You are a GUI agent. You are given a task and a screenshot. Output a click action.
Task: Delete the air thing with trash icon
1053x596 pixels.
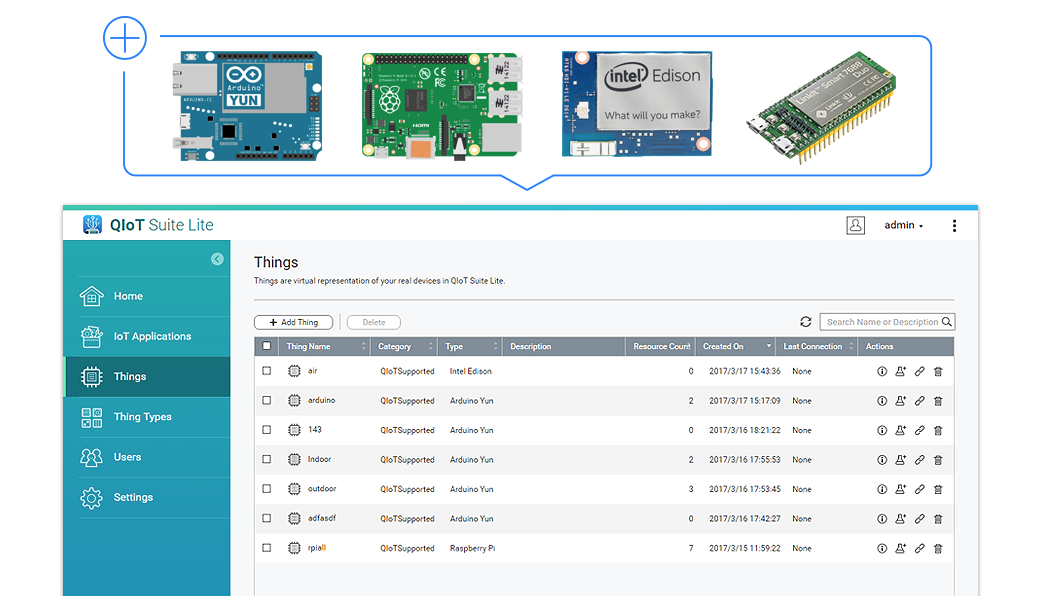[x=938, y=372]
